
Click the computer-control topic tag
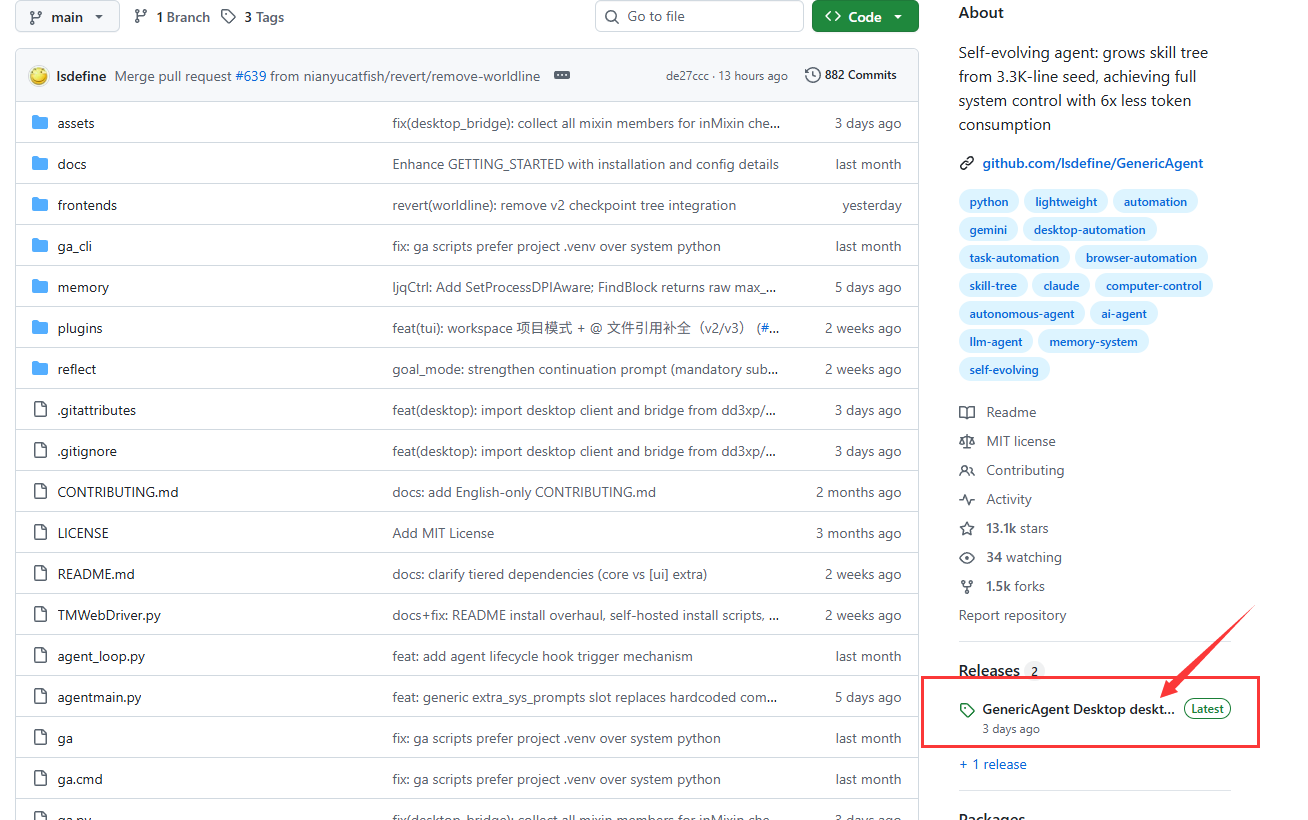pyautogui.click(x=1154, y=286)
